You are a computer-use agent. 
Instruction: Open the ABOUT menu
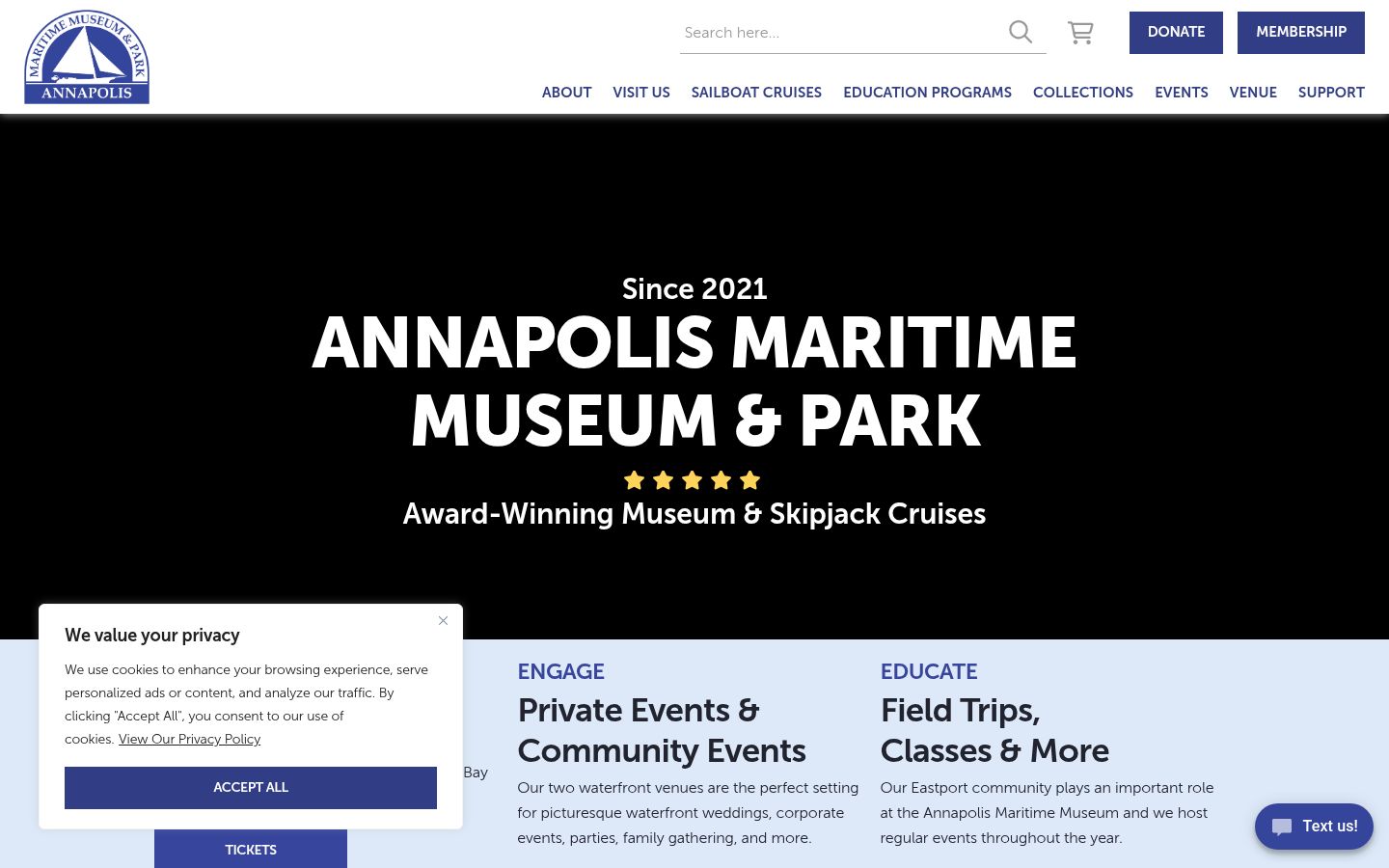coord(566,93)
